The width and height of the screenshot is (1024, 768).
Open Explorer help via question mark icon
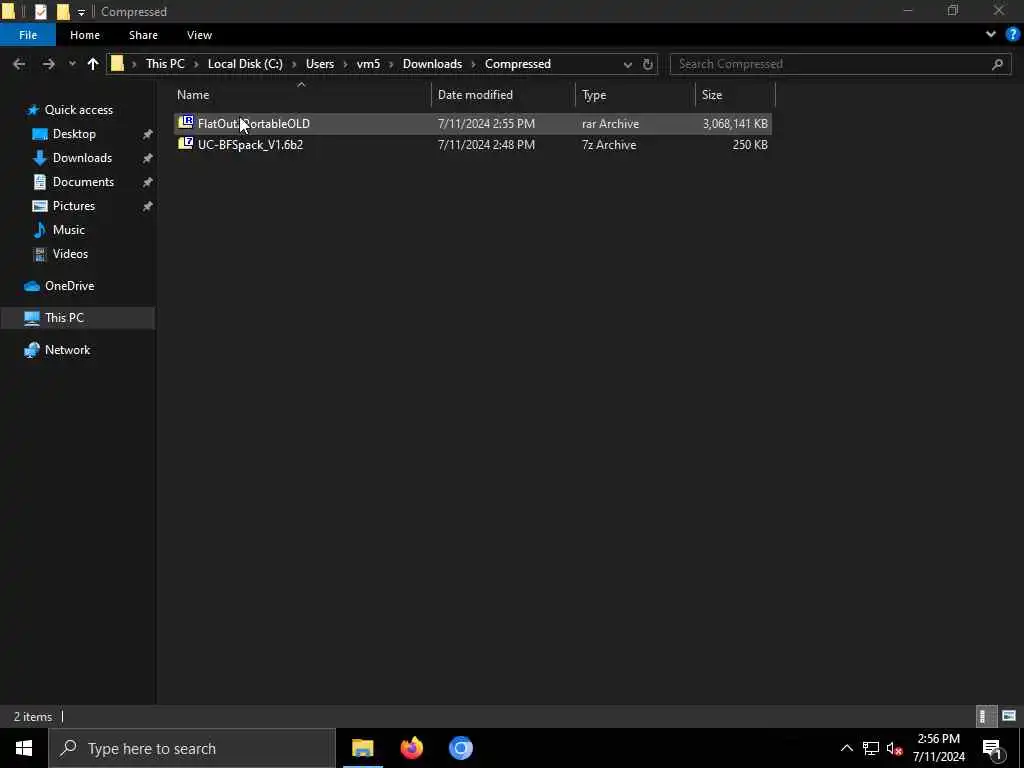click(1012, 35)
